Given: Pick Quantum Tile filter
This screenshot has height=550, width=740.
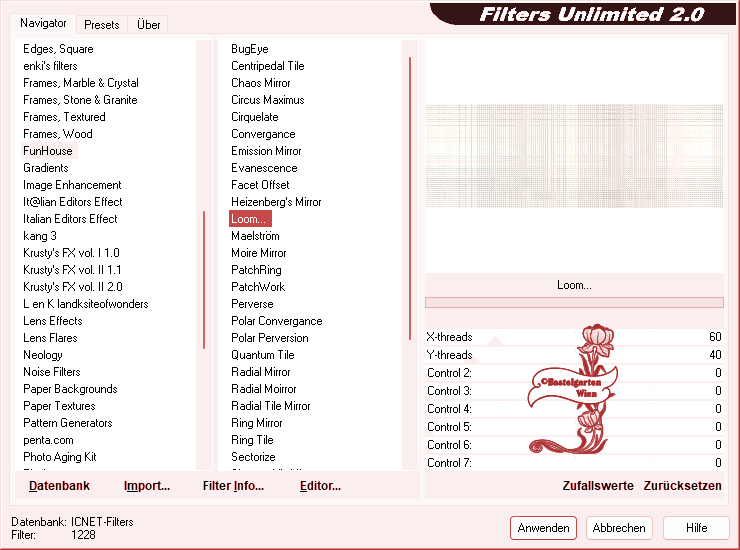Looking at the screenshot, I should (x=263, y=355).
